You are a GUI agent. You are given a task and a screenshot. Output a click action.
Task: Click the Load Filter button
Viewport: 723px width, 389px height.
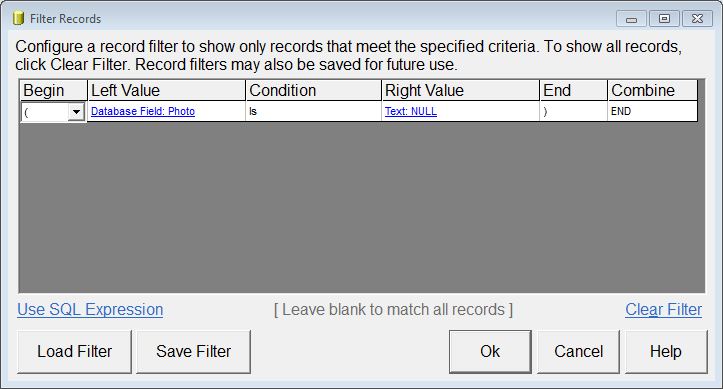[x=74, y=352]
